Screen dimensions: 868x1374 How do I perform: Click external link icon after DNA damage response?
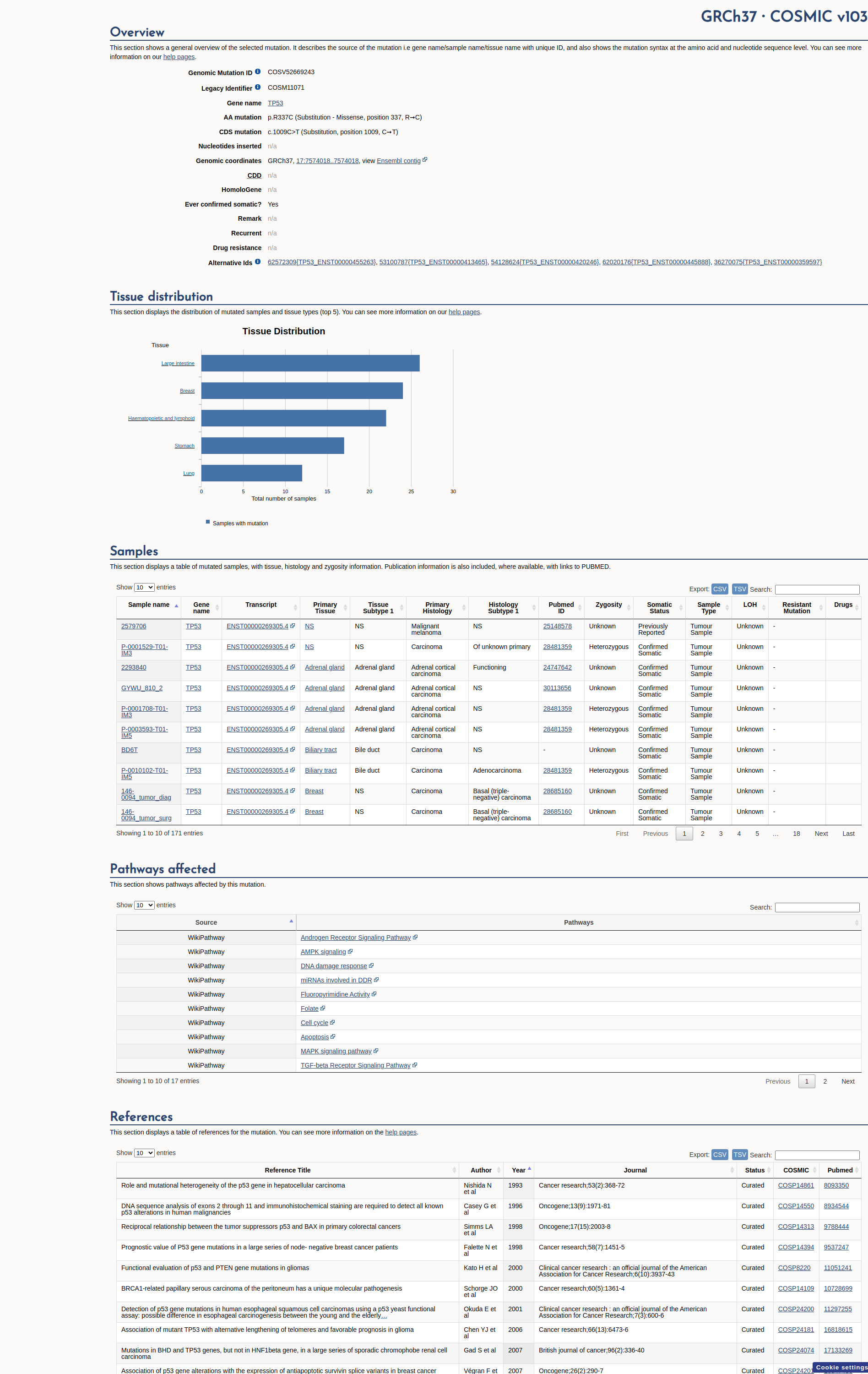(x=371, y=965)
